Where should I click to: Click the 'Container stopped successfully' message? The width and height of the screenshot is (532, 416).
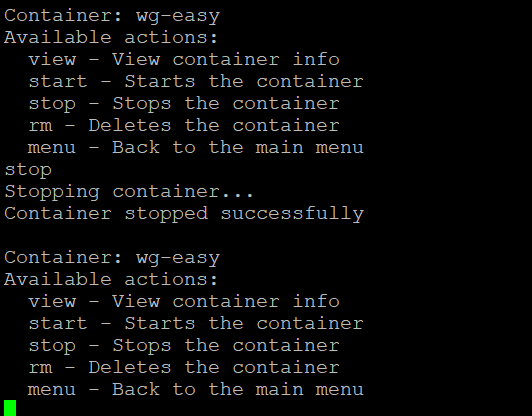[x=184, y=214]
